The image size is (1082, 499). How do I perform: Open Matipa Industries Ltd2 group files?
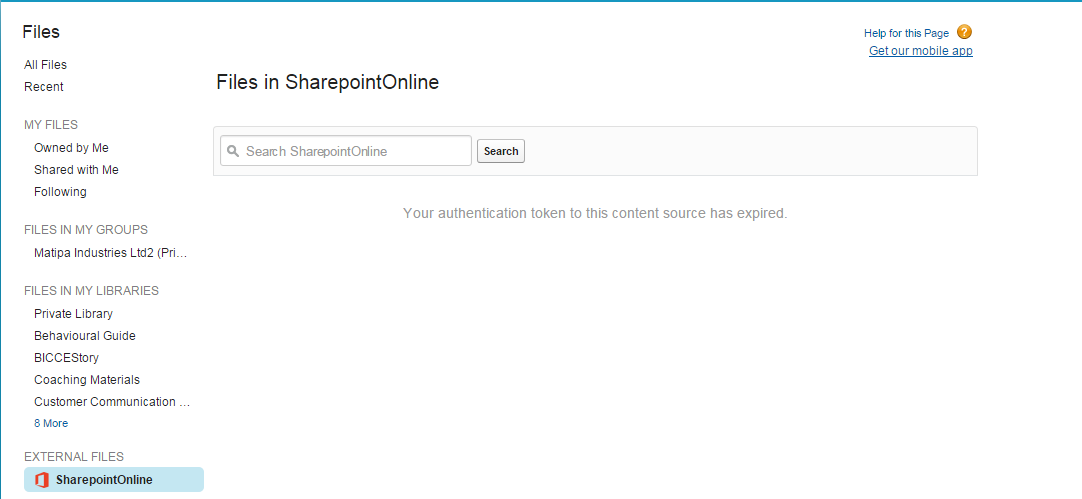[111, 253]
